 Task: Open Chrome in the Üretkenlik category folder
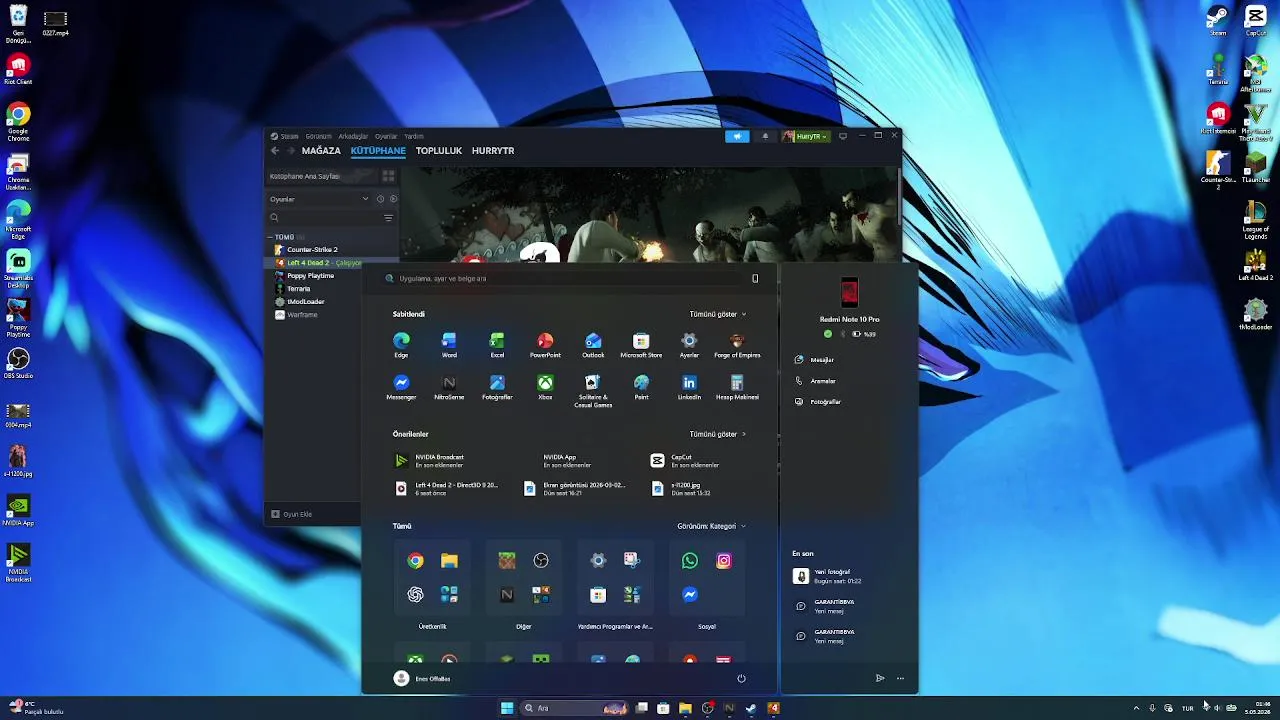415,561
